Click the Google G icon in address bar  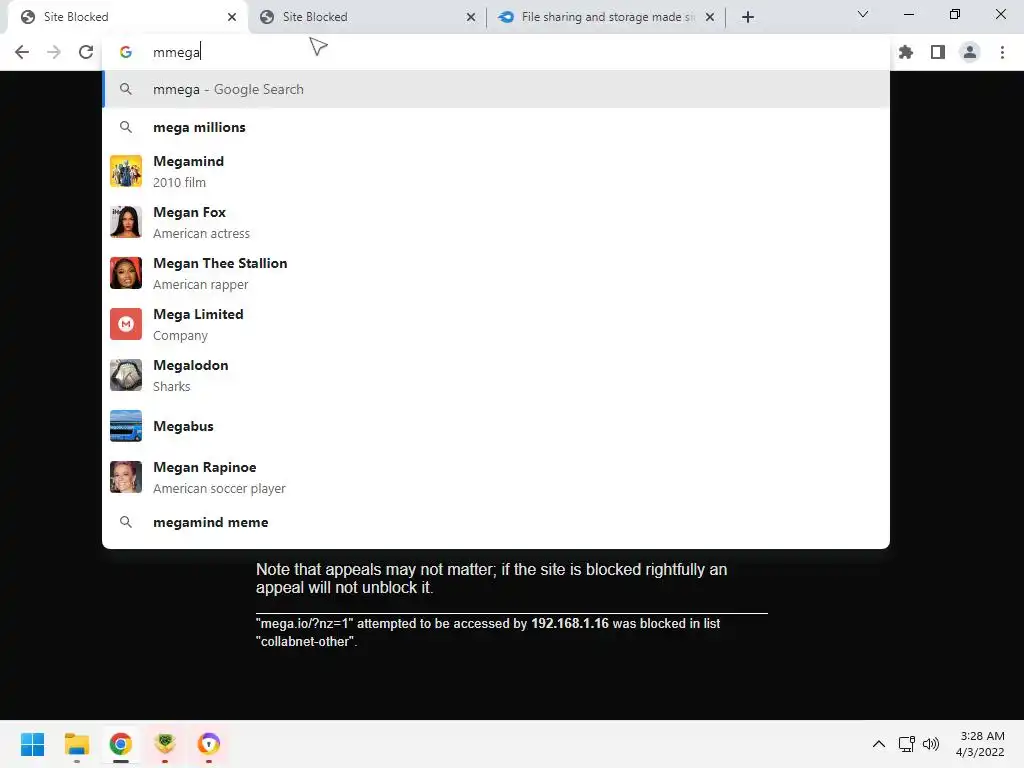(126, 52)
